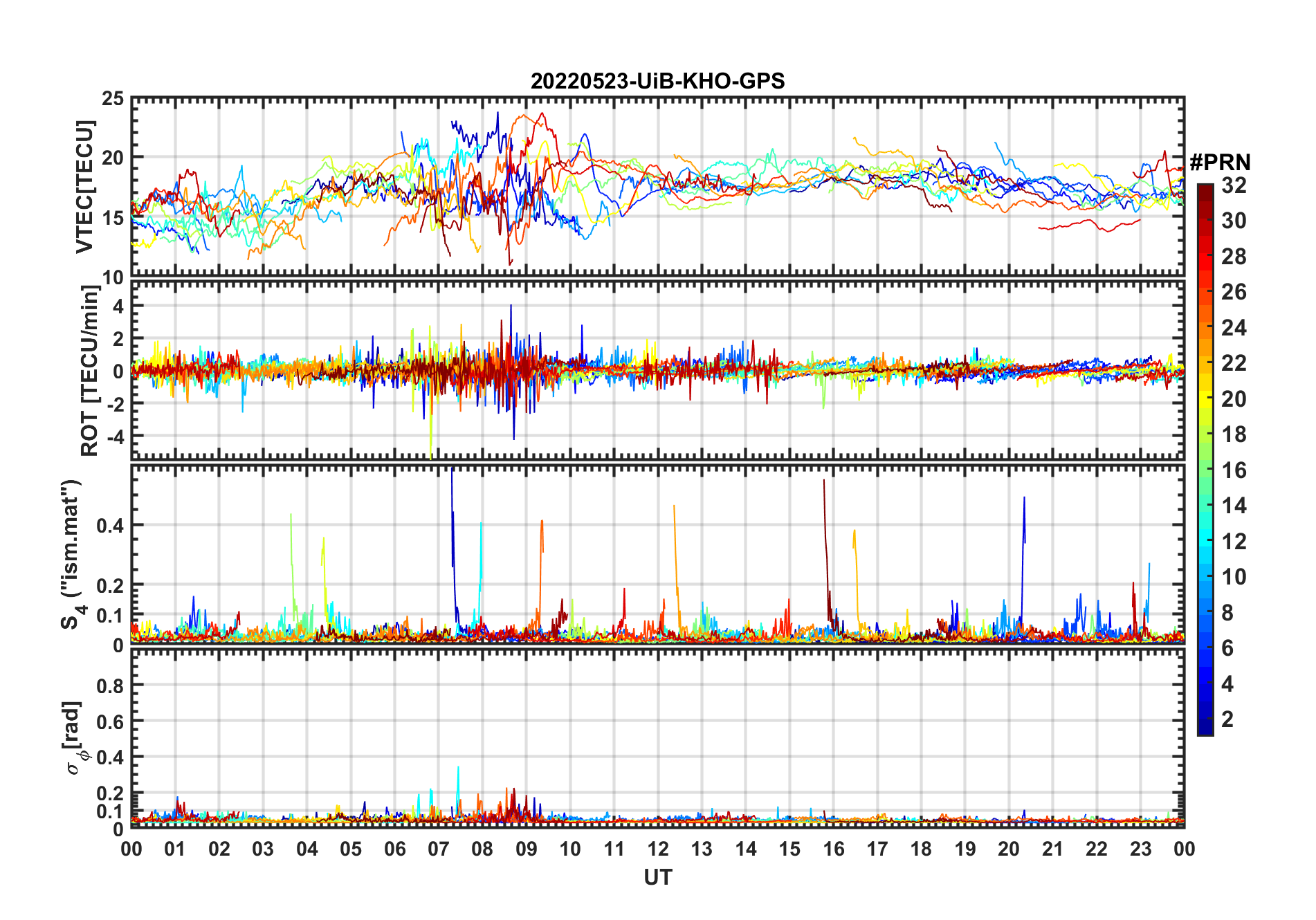The height and width of the screenshot is (920, 1316).
Task: Click x-axis hour tick 19
Action: point(965,849)
